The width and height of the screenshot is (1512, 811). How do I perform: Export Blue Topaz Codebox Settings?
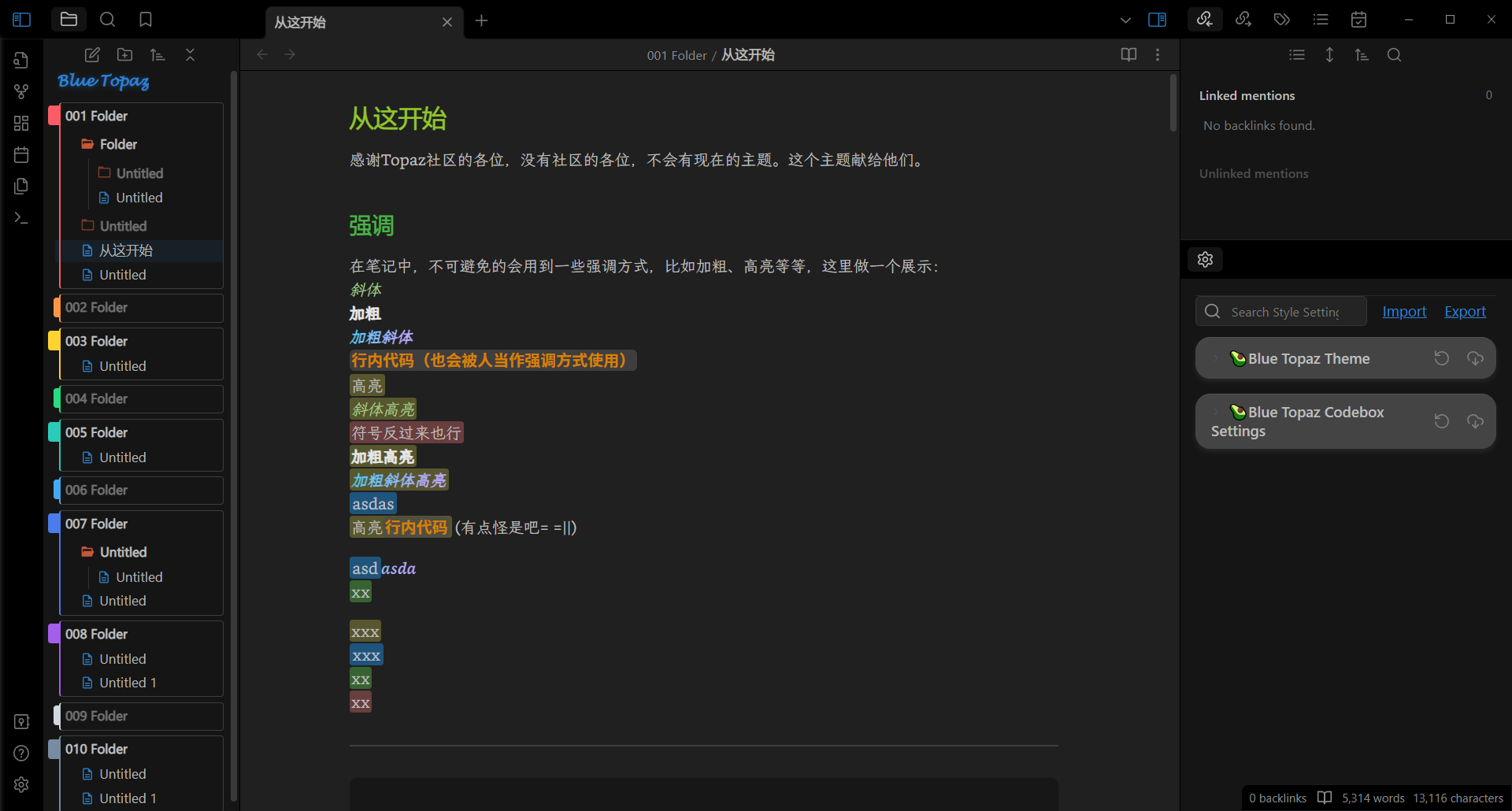coord(1475,421)
